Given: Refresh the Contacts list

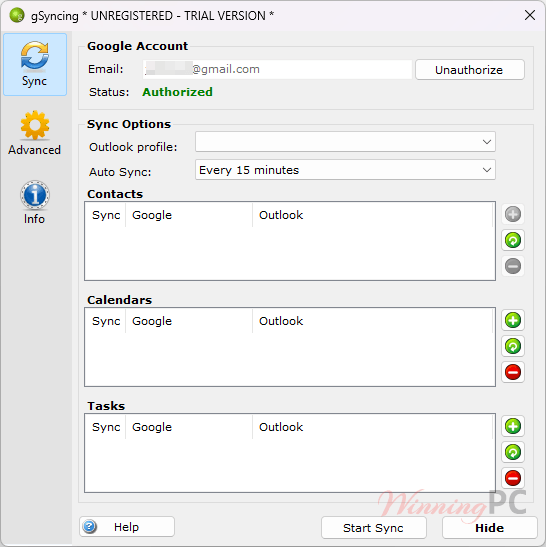Looking at the screenshot, I should pos(513,240).
